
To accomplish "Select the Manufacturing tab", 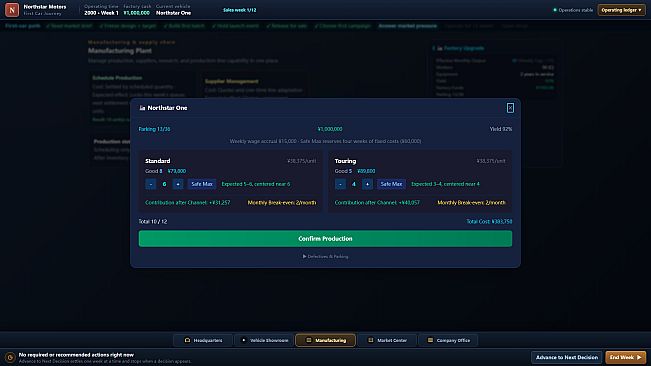I will pos(326,340).
